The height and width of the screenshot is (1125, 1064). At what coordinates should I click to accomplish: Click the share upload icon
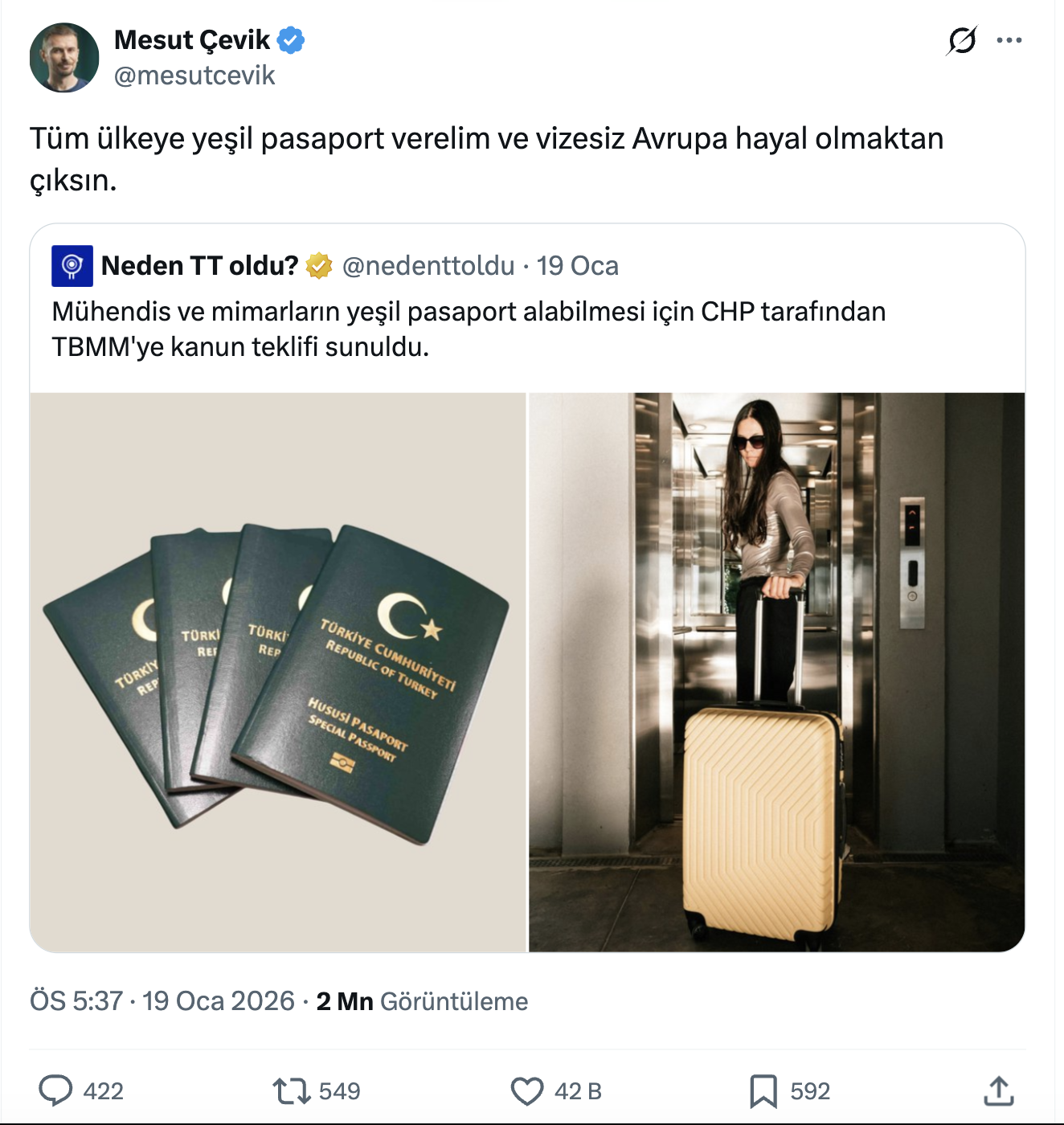tap(998, 1090)
